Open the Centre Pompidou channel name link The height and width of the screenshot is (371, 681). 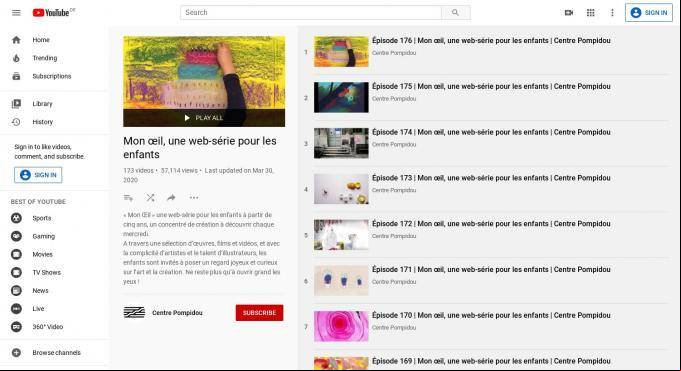[177, 313]
